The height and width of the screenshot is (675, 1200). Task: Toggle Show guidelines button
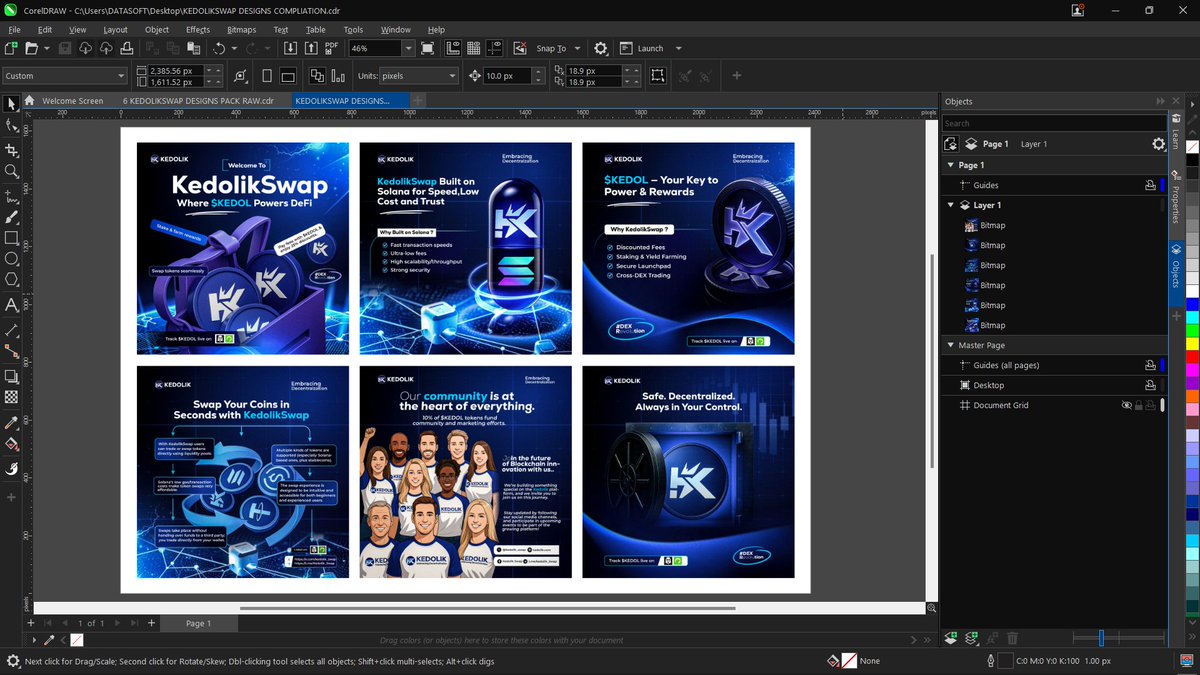coord(492,48)
